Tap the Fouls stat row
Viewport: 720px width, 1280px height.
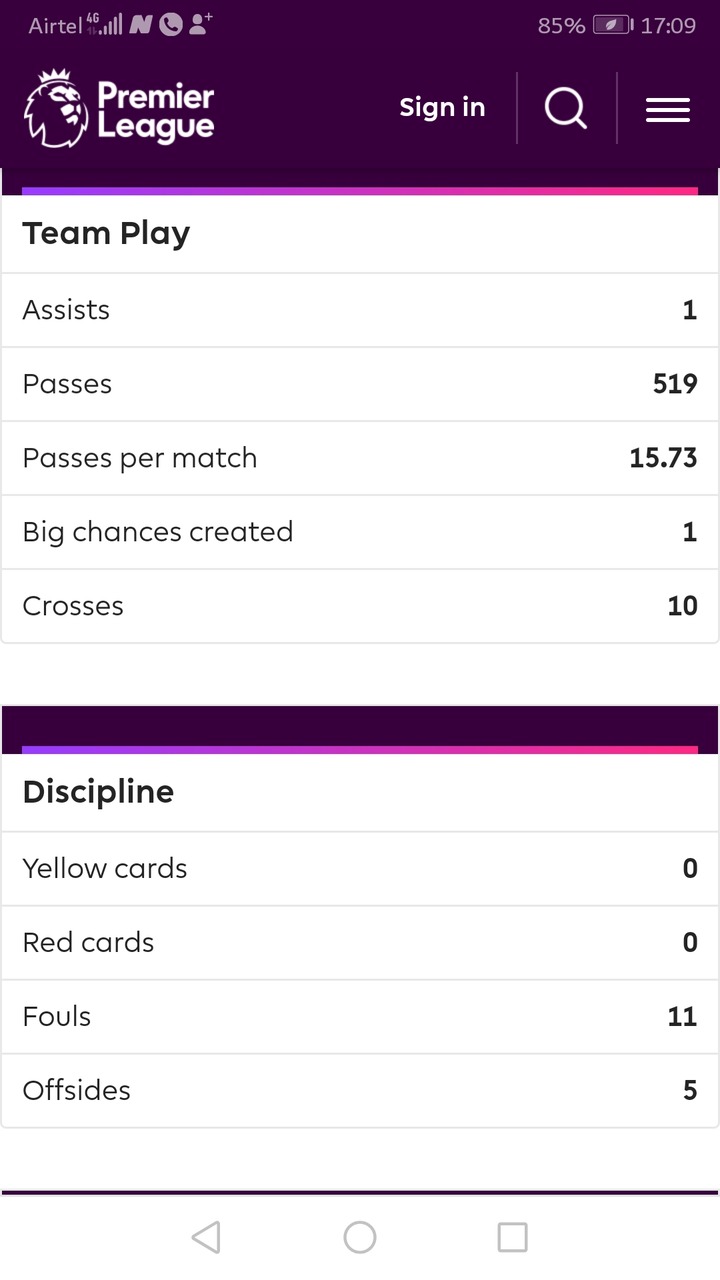360,1016
